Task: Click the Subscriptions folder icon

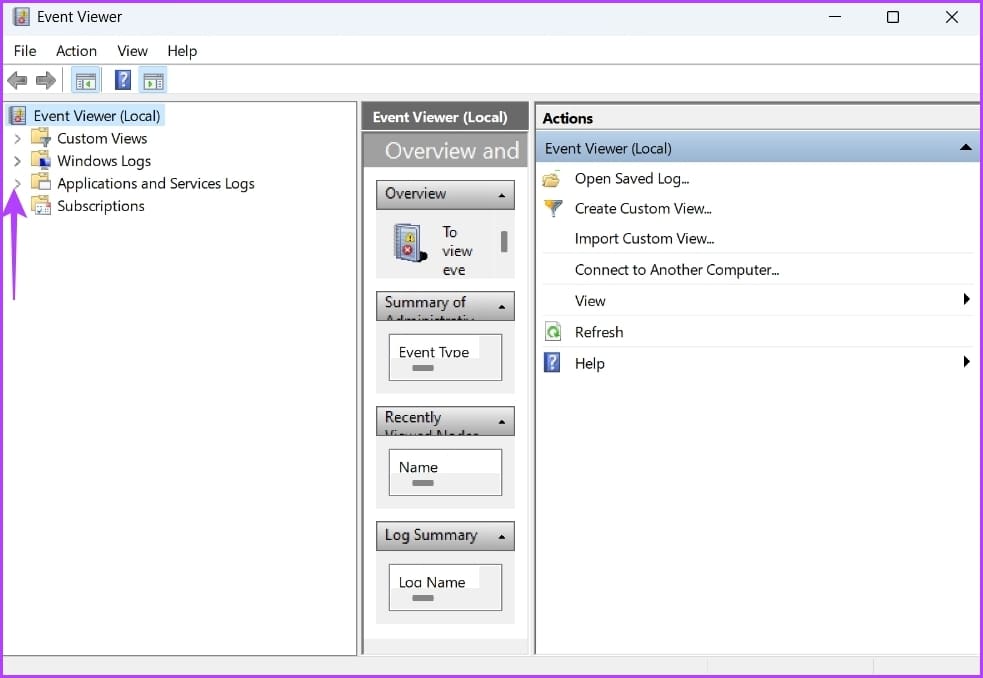Action: coord(41,205)
